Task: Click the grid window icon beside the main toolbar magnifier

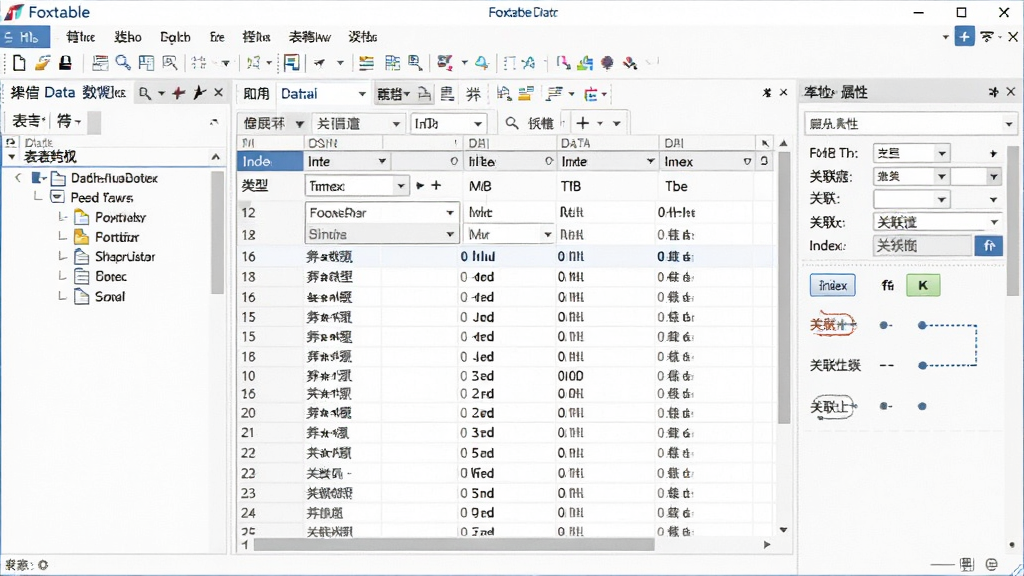Action: coord(146,63)
